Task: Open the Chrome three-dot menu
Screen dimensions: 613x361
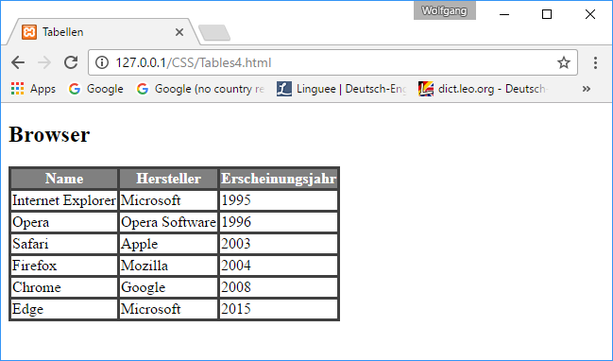Action: [x=595, y=63]
